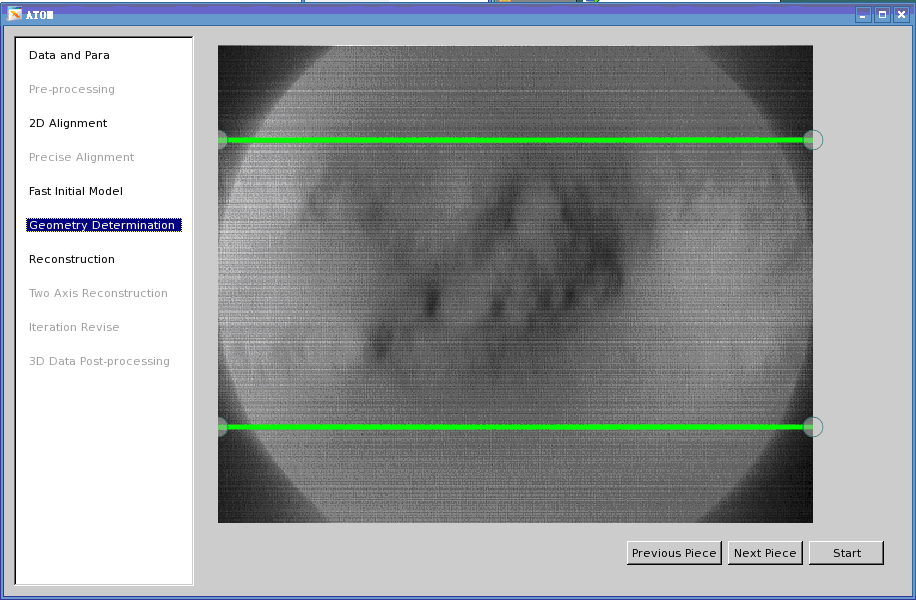Select Precise Alignment in the sidebar

81,157
